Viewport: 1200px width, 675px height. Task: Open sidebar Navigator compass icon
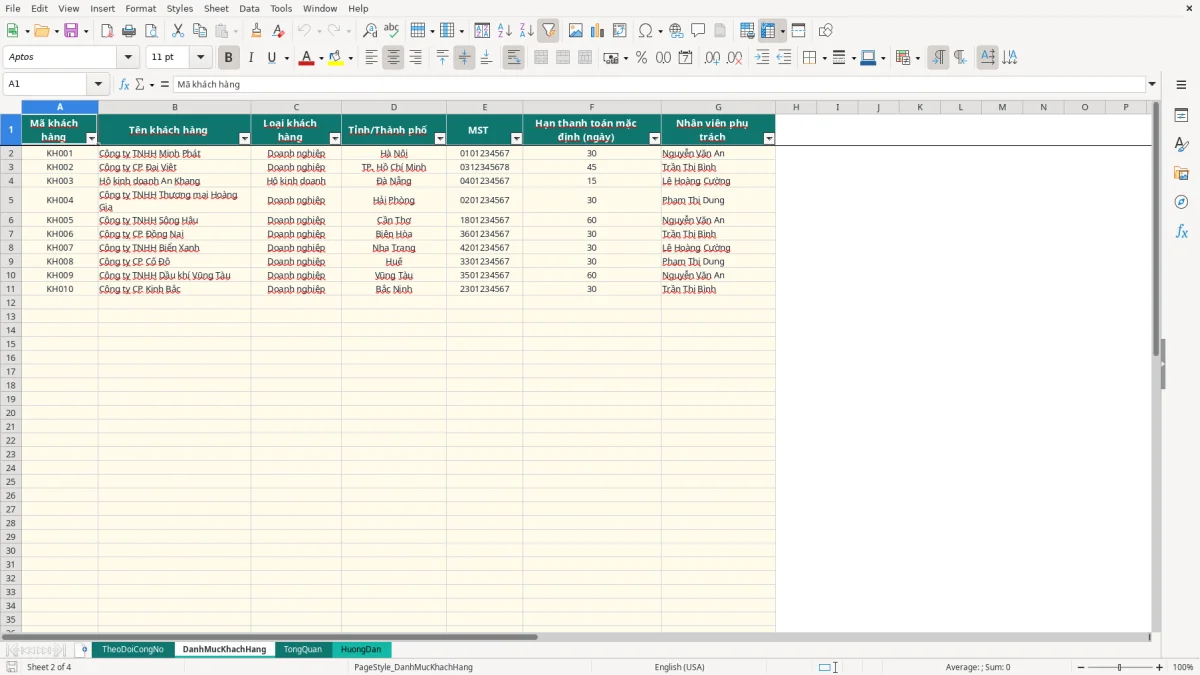(x=1181, y=203)
